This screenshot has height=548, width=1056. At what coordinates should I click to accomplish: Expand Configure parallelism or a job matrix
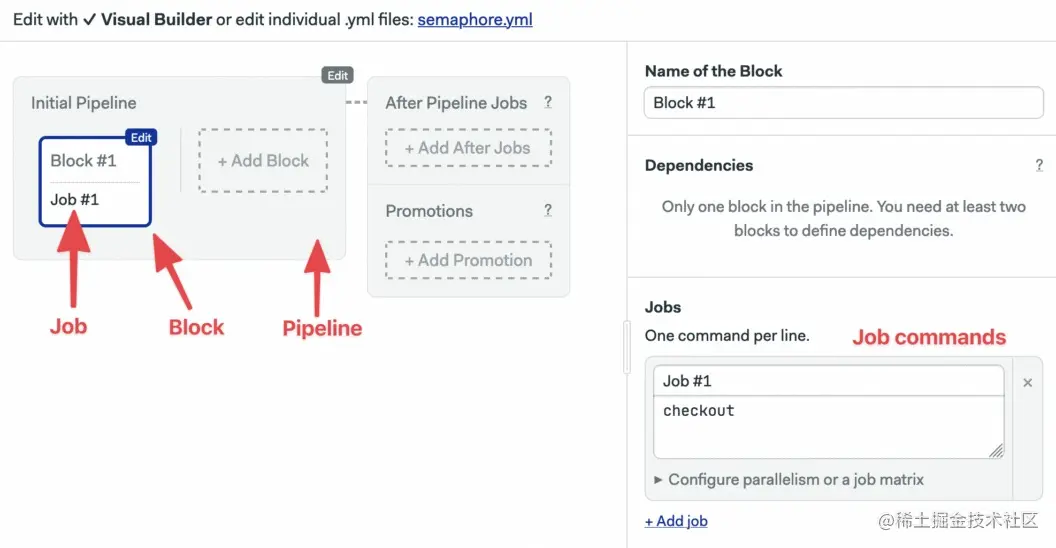tap(788, 480)
